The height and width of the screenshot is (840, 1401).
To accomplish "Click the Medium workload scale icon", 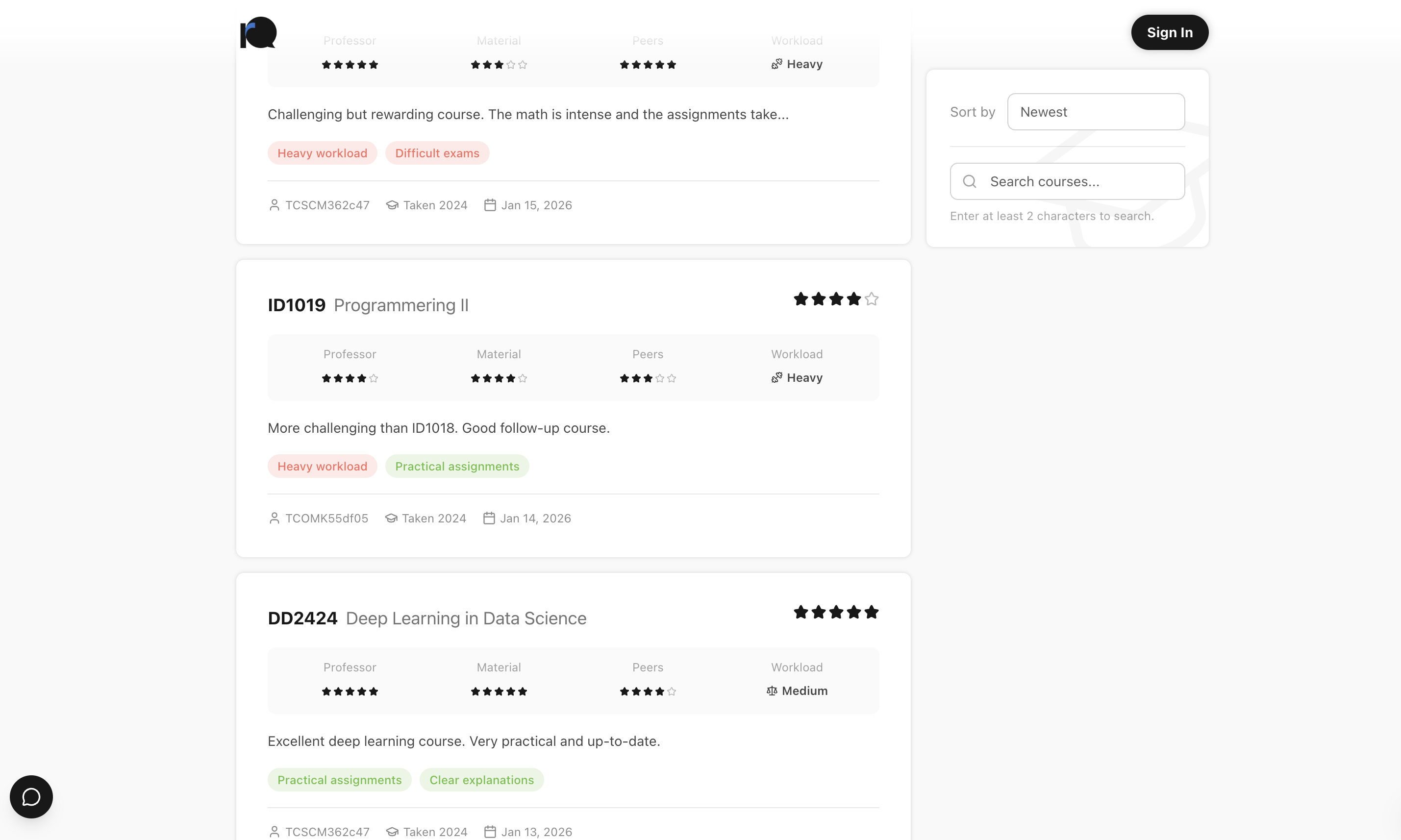I will [772, 691].
